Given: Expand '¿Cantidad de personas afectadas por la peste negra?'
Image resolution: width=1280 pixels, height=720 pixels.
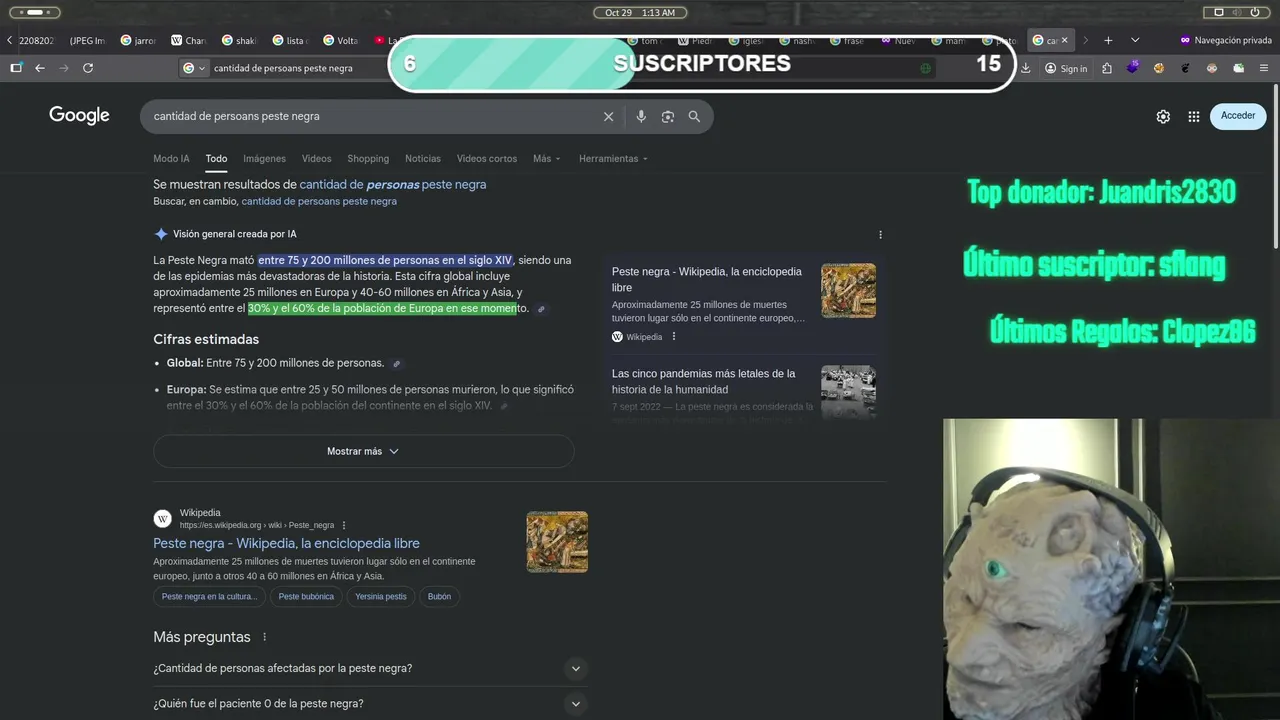Looking at the screenshot, I should click(370, 668).
